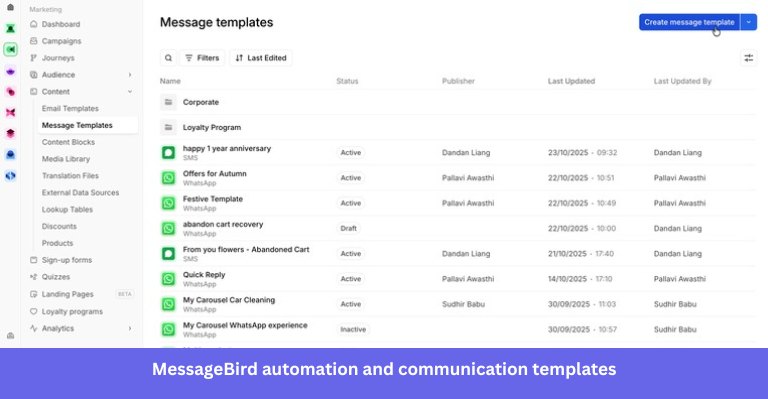Open the Last Edited sort dropdown

pyautogui.click(x=261, y=58)
